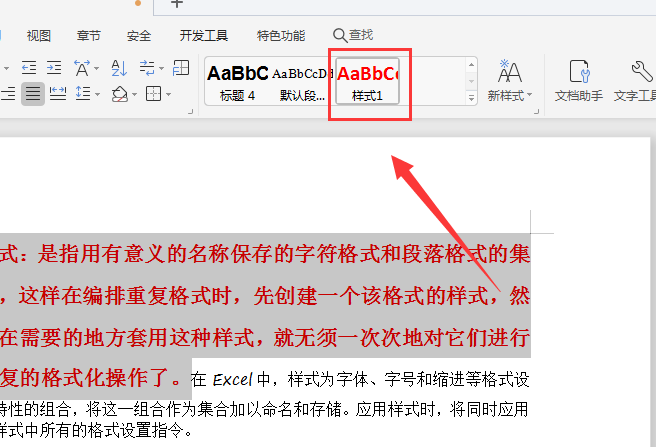Open the Document Assistant (文档助手) tool

click(580, 80)
